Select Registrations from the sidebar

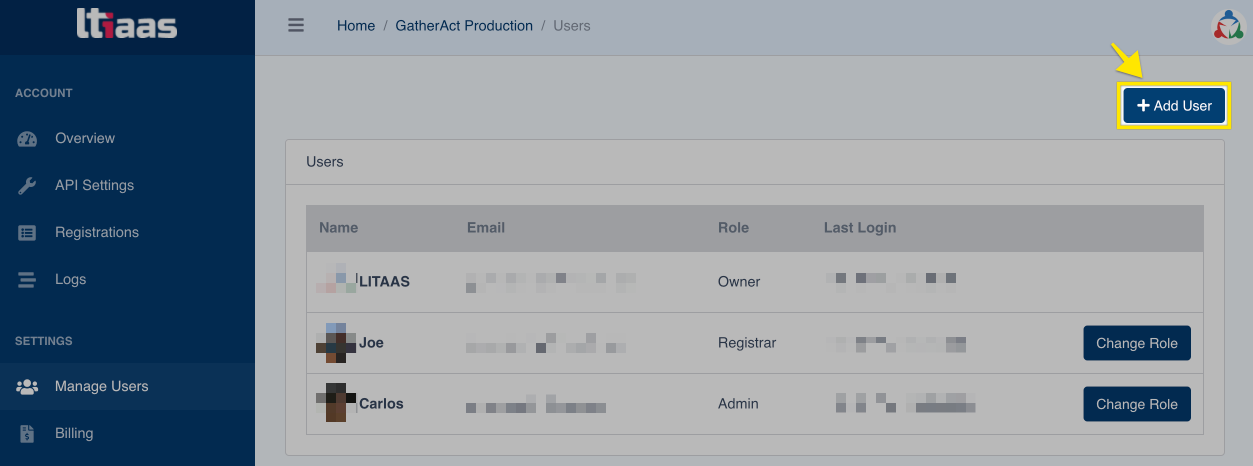[97, 233]
